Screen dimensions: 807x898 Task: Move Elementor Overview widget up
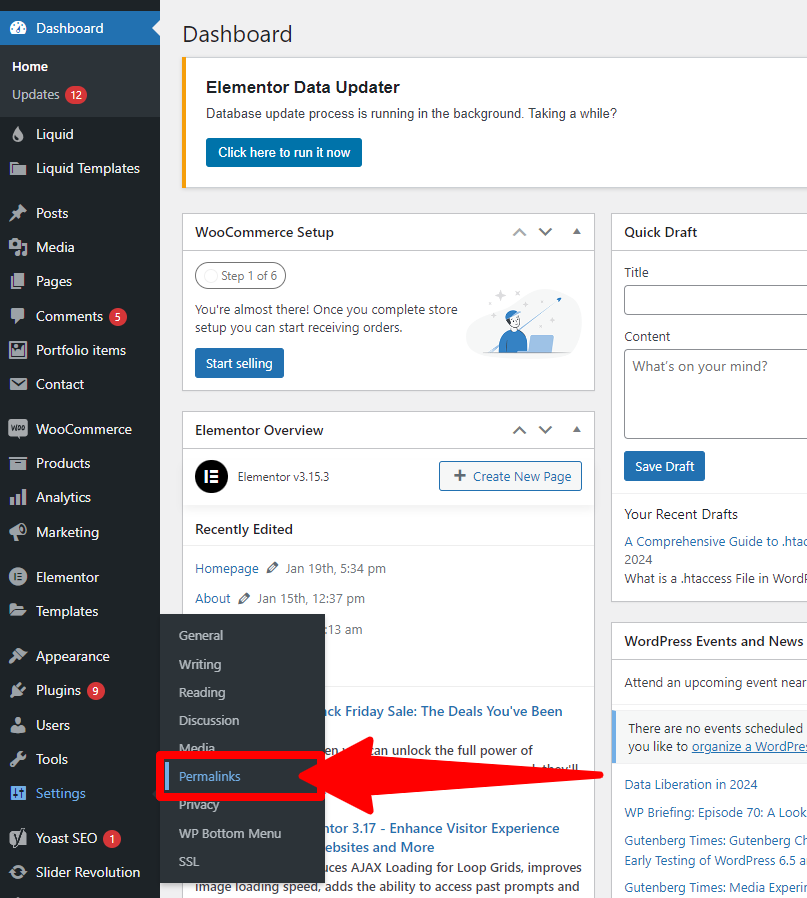pos(519,430)
